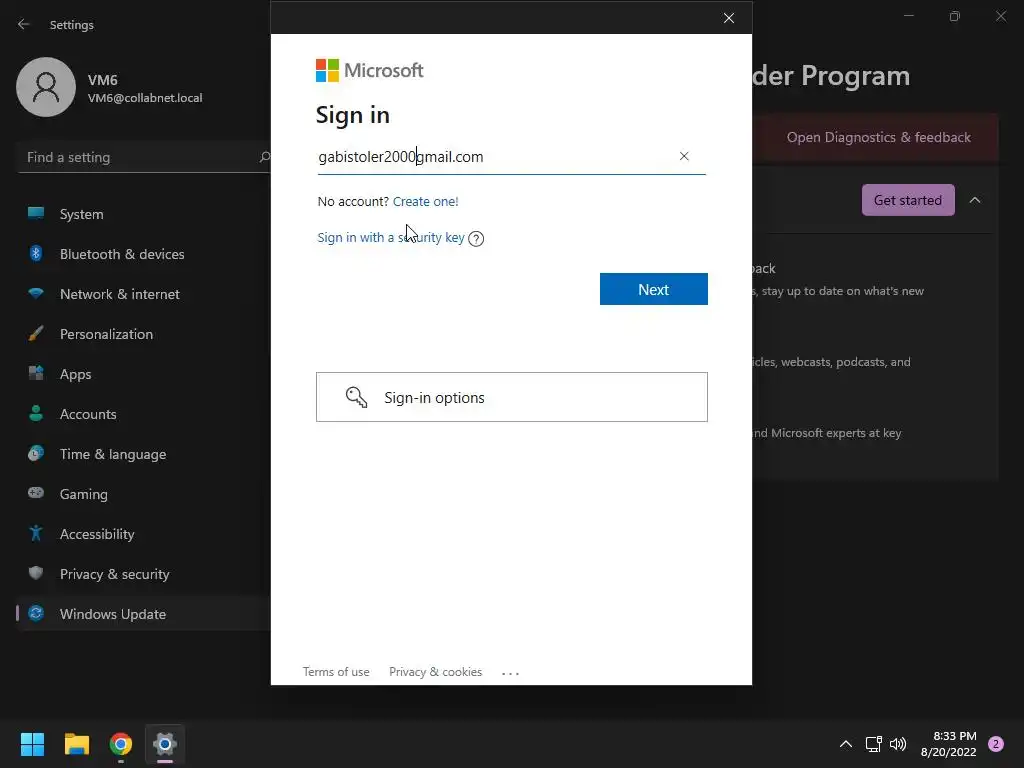Image resolution: width=1024 pixels, height=768 pixels.
Task: Click the Get started button
Action: [x=908, y=200]
